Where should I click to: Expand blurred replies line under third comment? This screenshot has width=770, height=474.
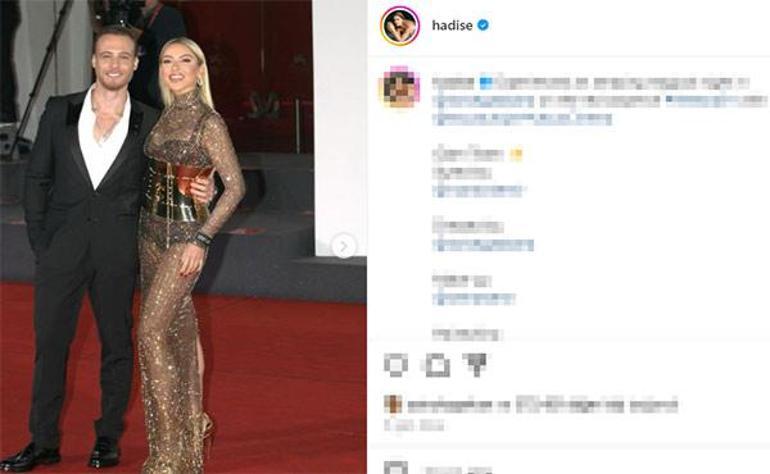tap(473, 299)
